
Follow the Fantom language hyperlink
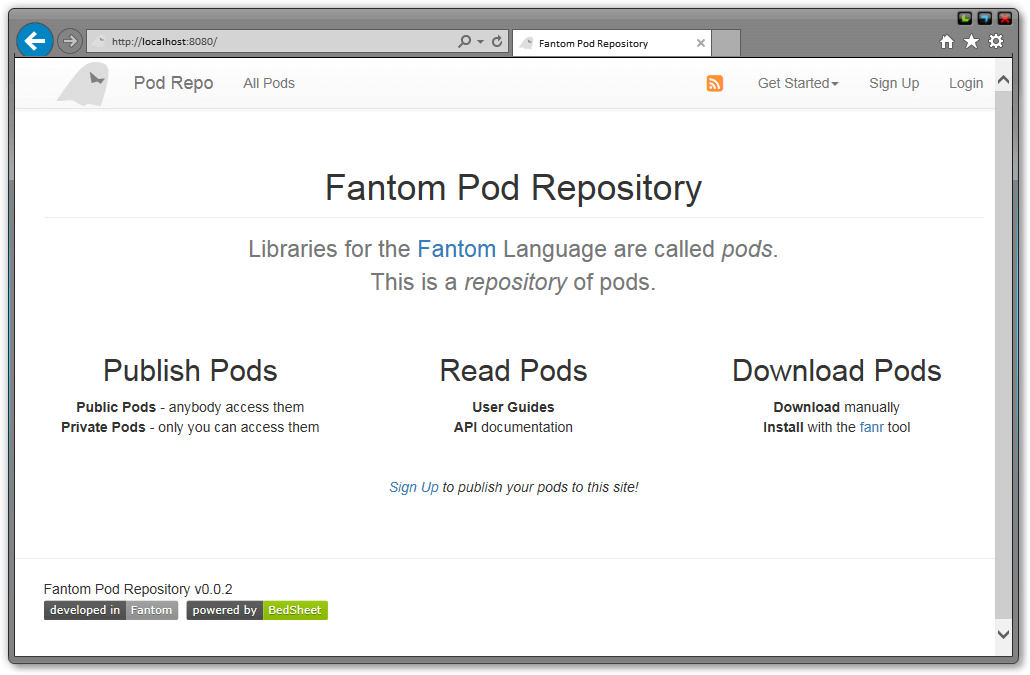coord(457,249)
